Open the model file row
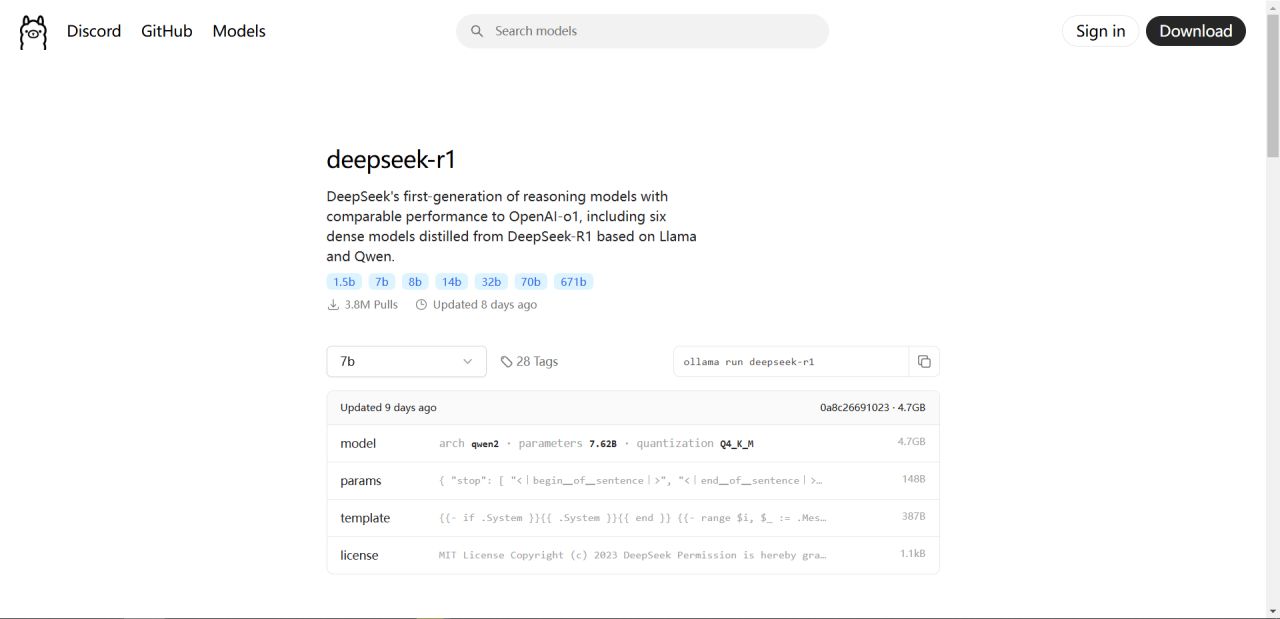This screenshot has height=619, width=1280. coord(633,443)
